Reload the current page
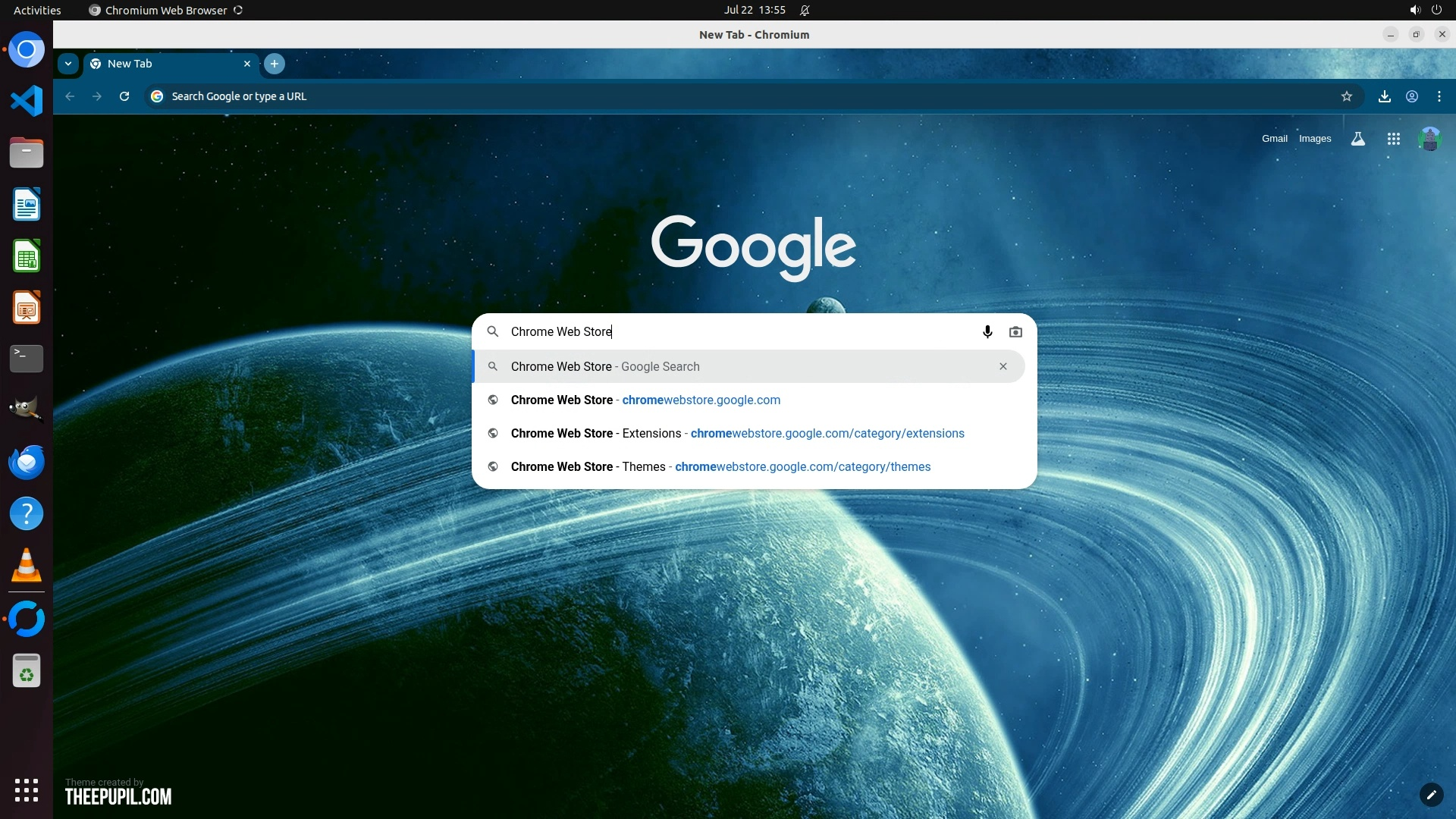Viewport: 1456px width, 819px height. (124, 96)
